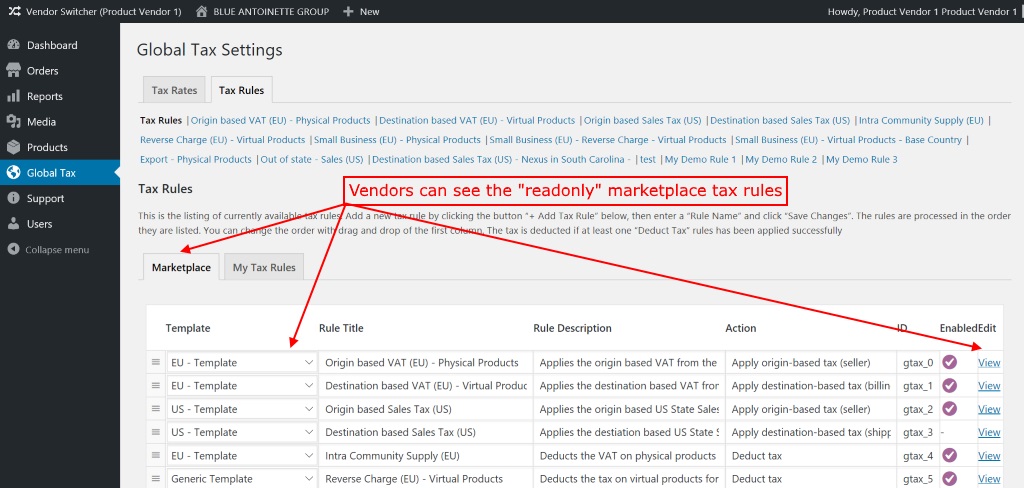Open Generic Template dropdown for Reverse Charge row
The height and width of the screenshot is (488, 1024).
(x=242, y=479)
